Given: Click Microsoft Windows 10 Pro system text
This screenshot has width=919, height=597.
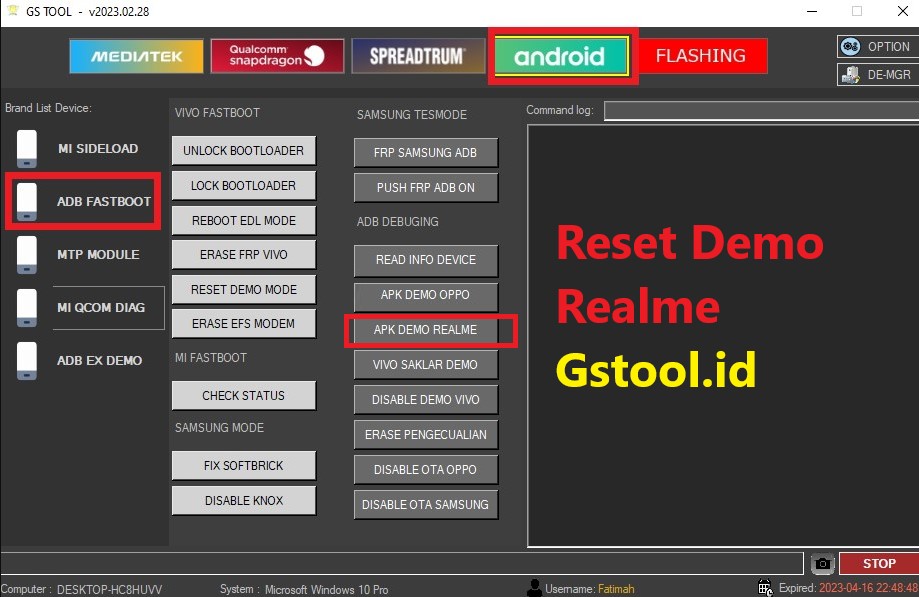Looking at the screenshot, I should pos(326,589).
